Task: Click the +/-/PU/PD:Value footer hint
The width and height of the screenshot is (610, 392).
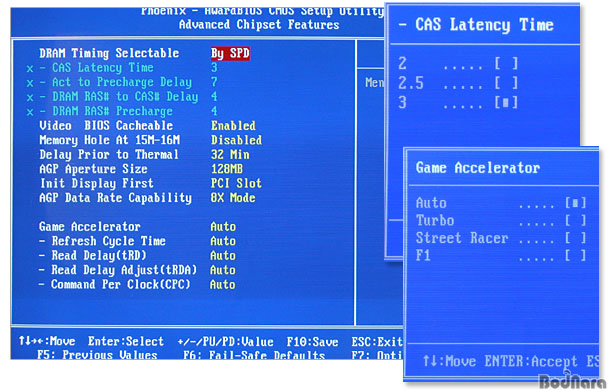Action: pos(225,342)
